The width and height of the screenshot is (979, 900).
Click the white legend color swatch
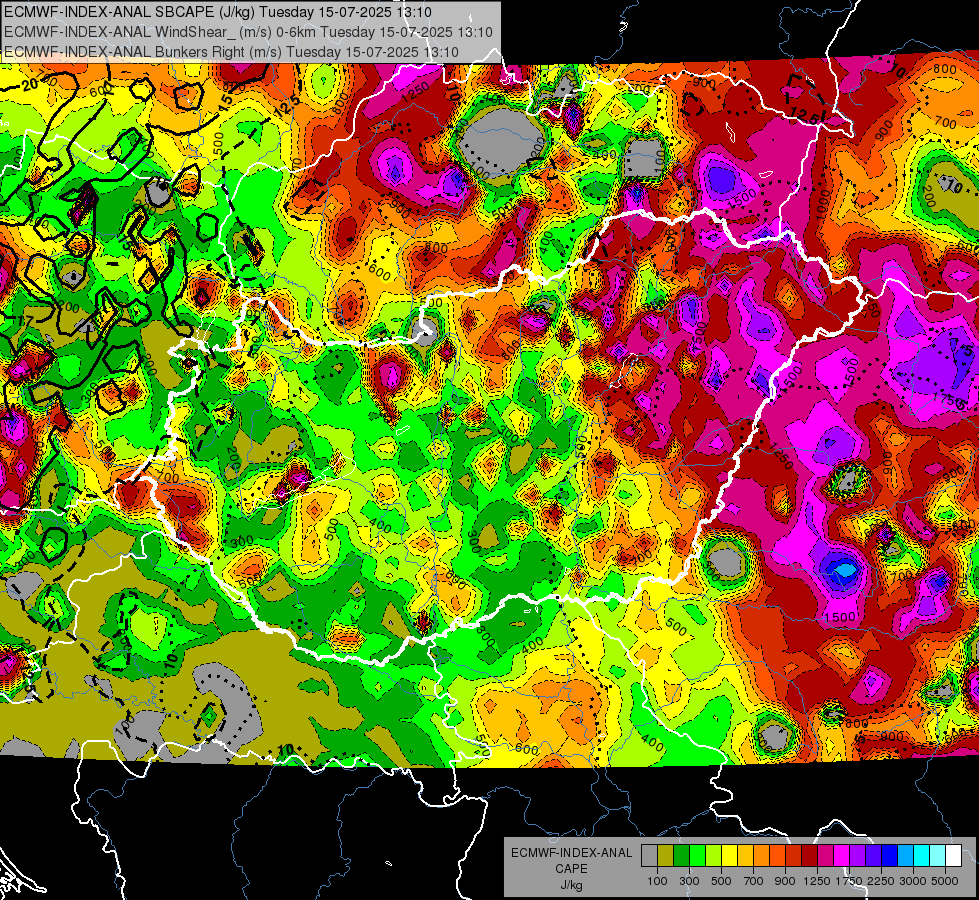[953, 856]
